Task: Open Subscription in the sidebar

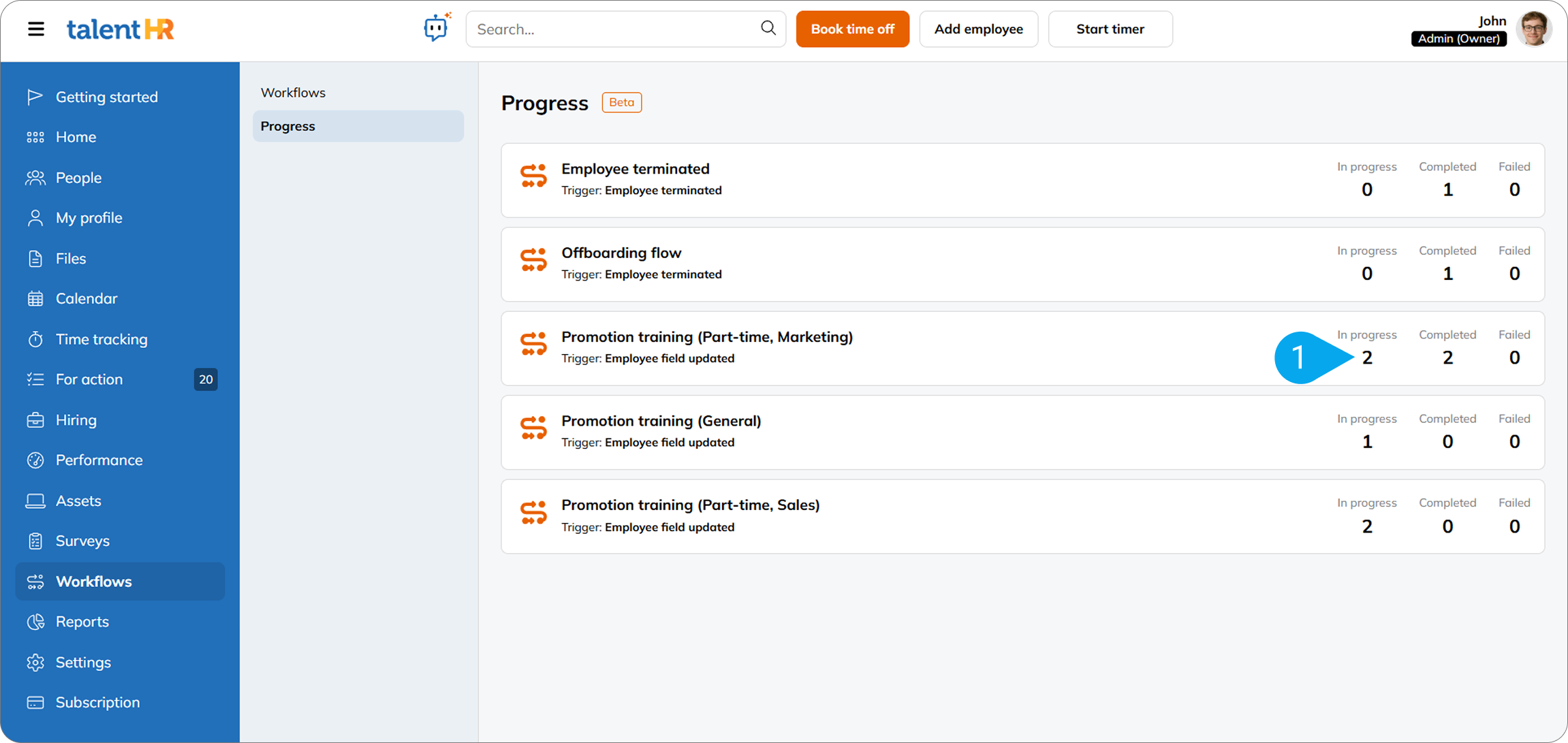Action: [x=120, y=702]
